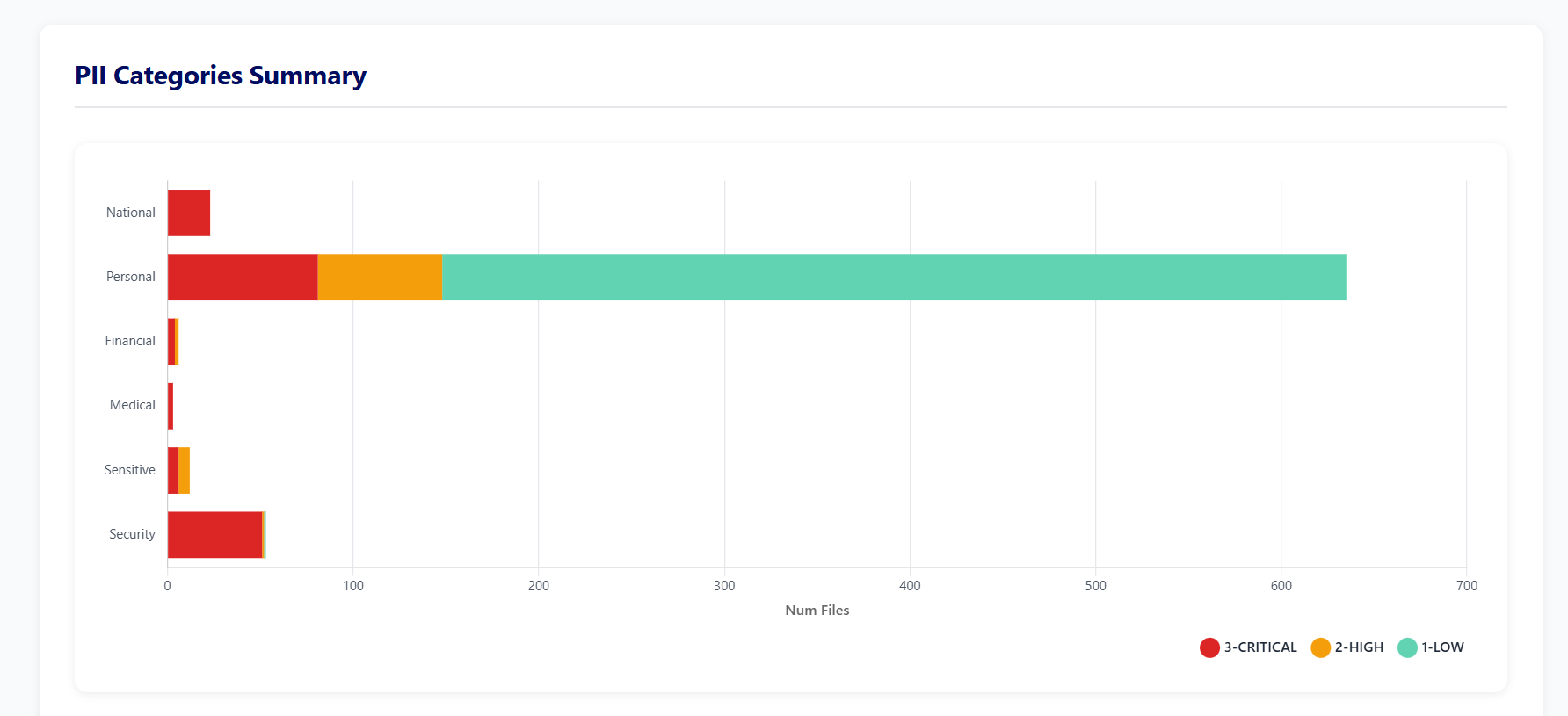This screenshot has width=1568, height=716.
Task: Select the red critical segment of Personal bar
Action: pos(243,277)
